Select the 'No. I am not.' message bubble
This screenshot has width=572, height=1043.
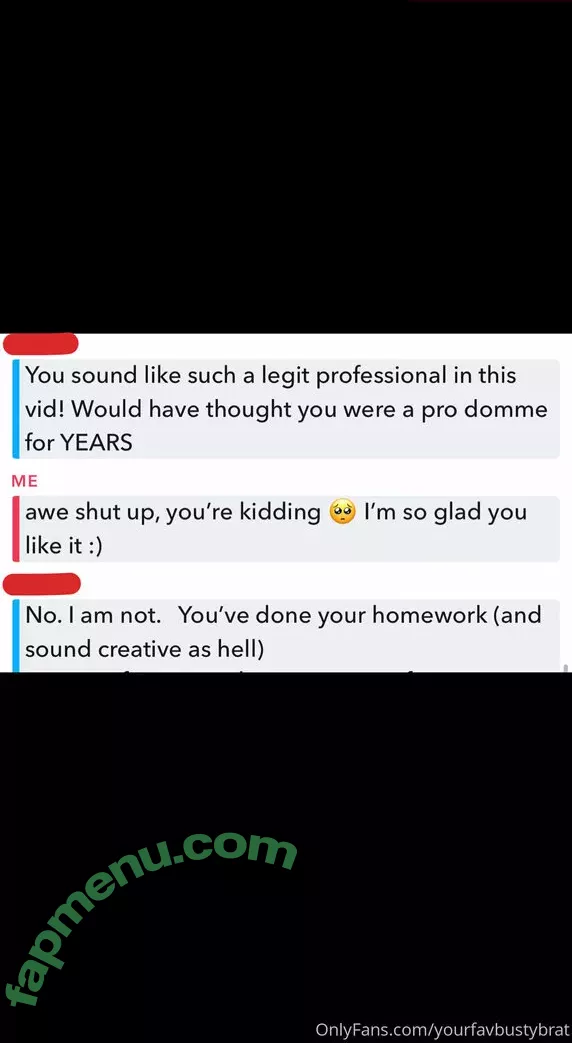coord(286,635)
